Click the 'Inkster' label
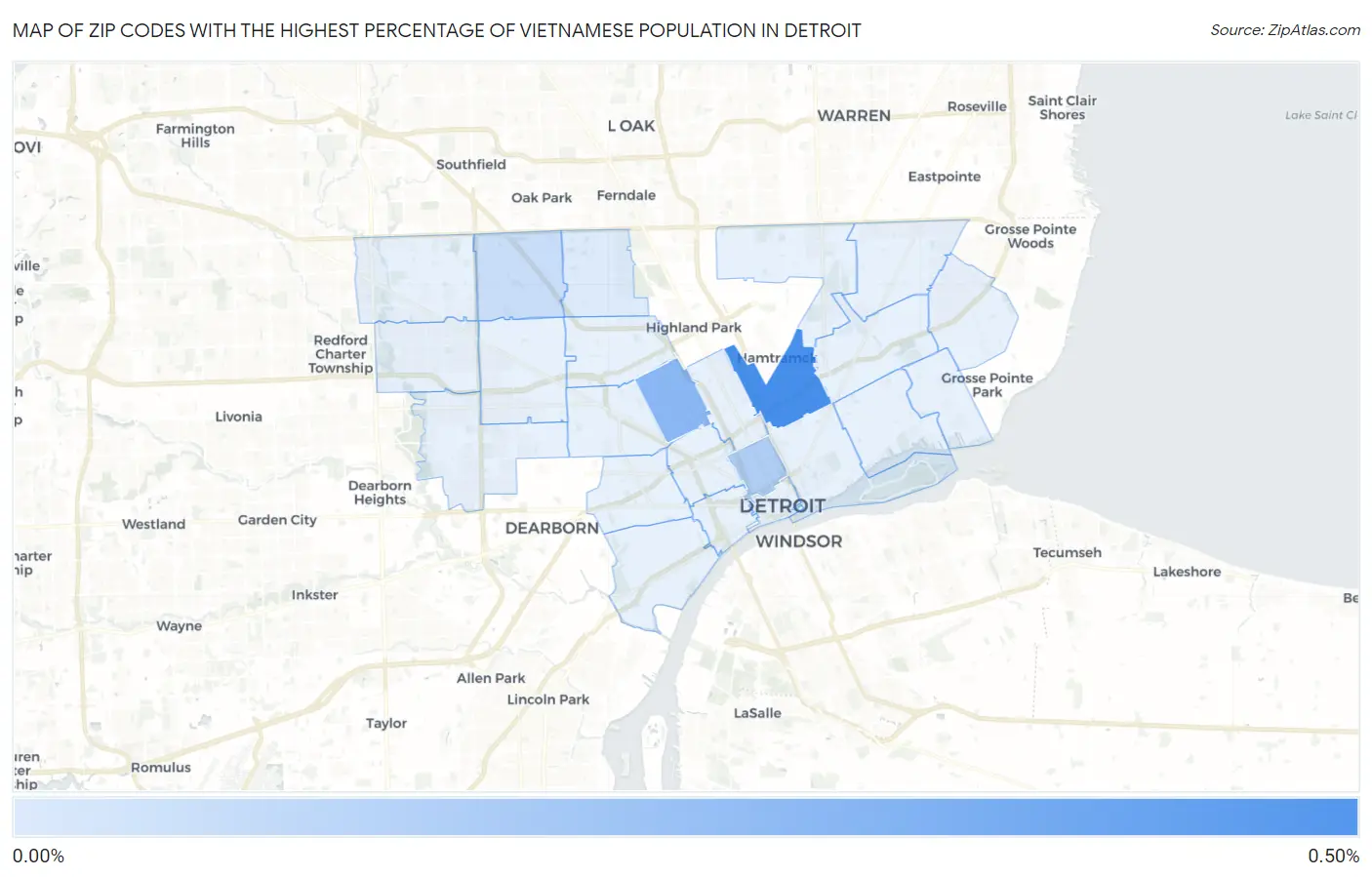This screenshot has height=877, width=1372. 314,595
